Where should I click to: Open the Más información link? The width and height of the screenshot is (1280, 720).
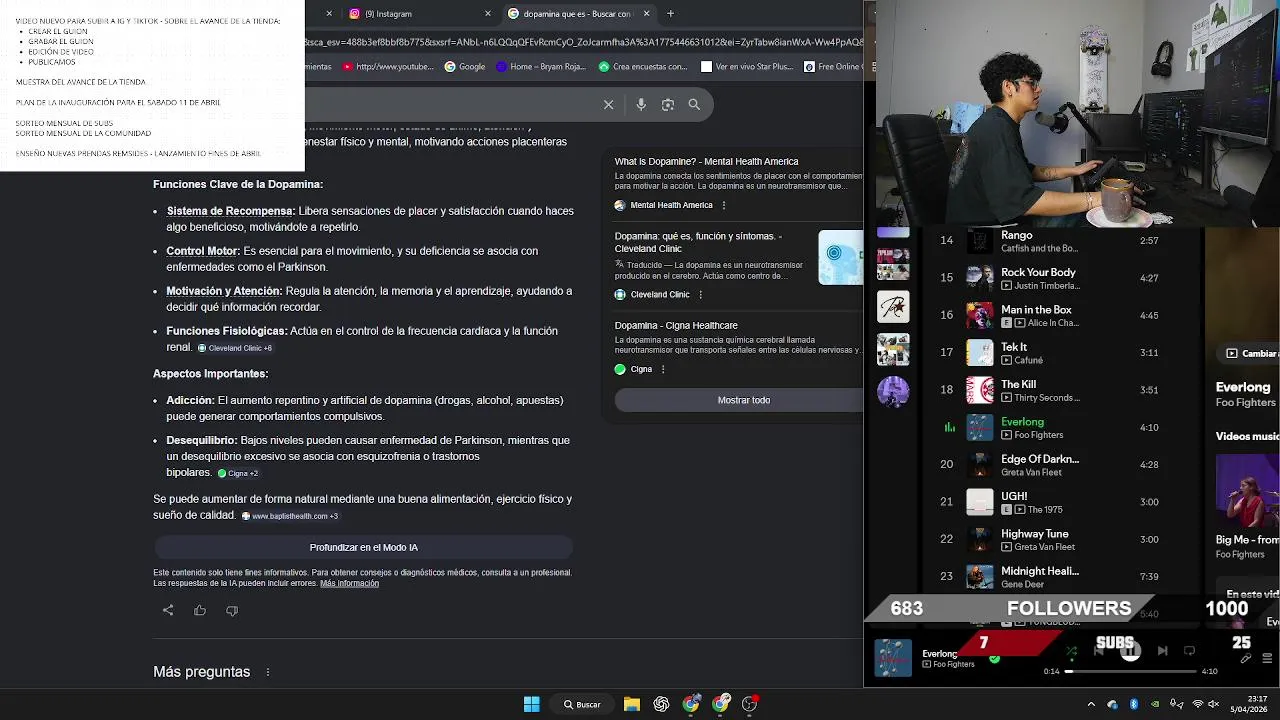point(349,583)
